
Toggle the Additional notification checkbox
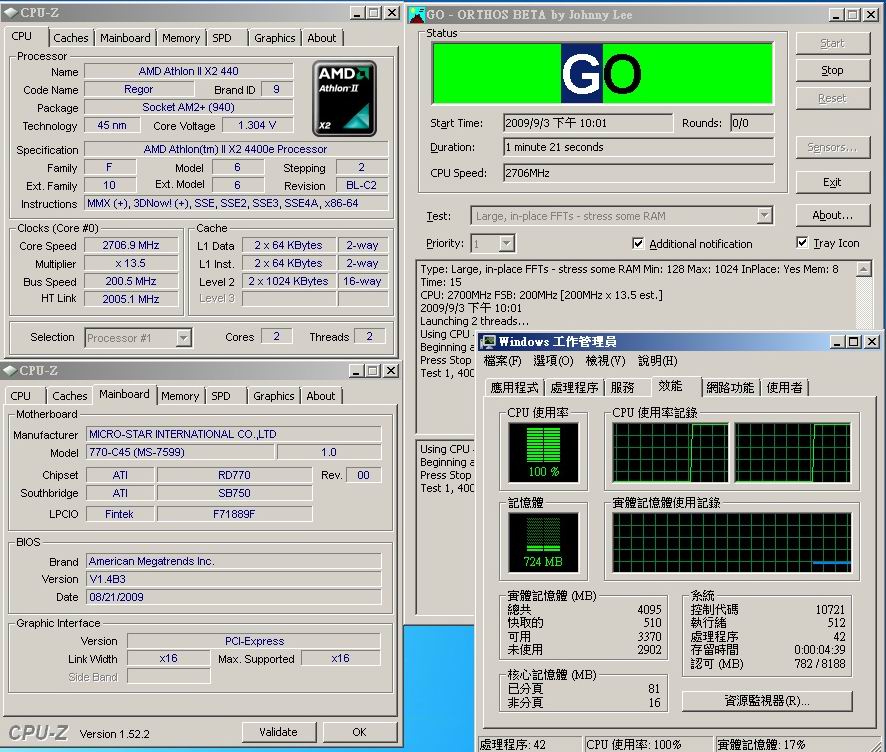point(638,244)
